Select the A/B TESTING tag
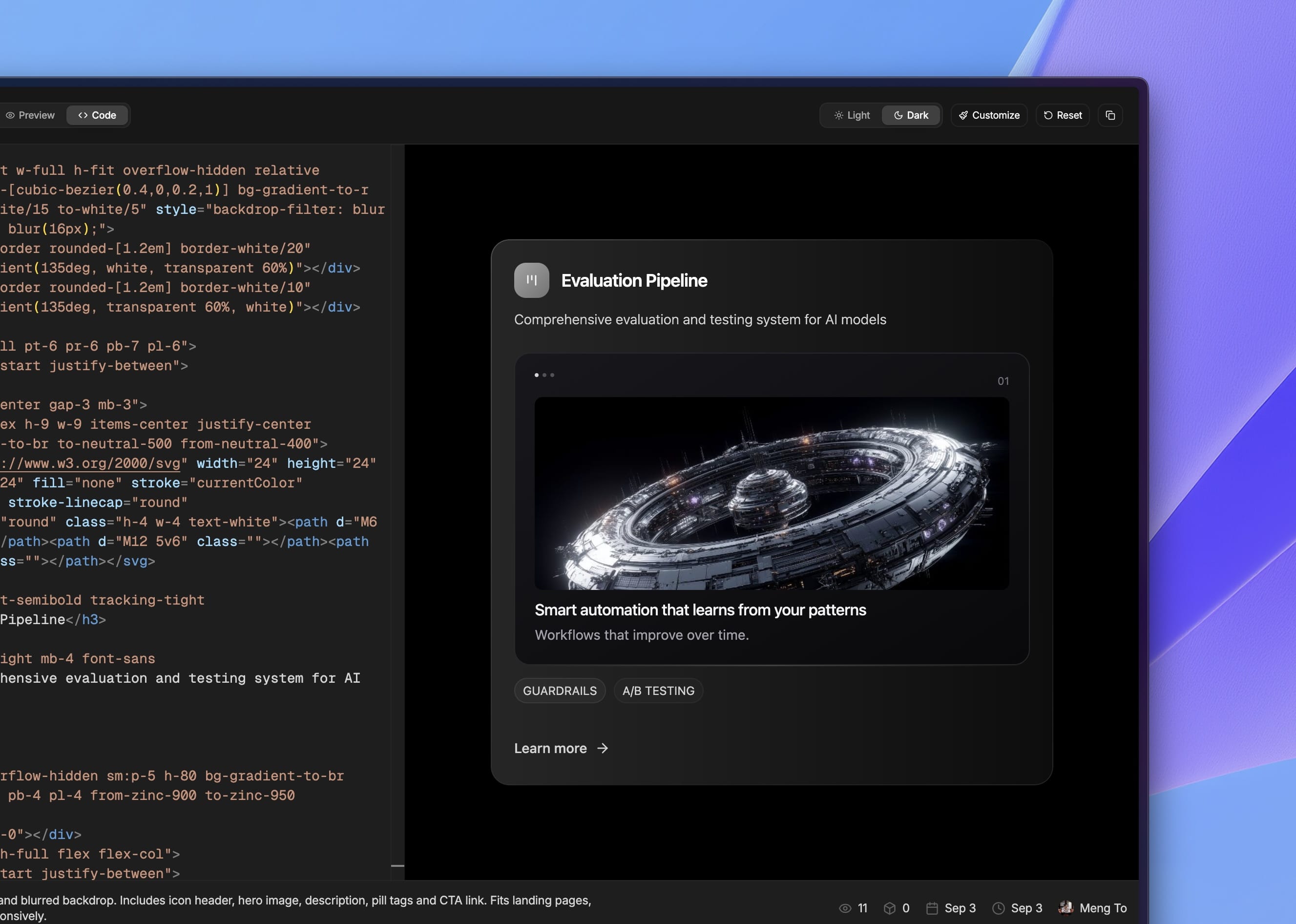Image resolution: width=1296 pixels, height=924 pixels. (x=658, y=690)
